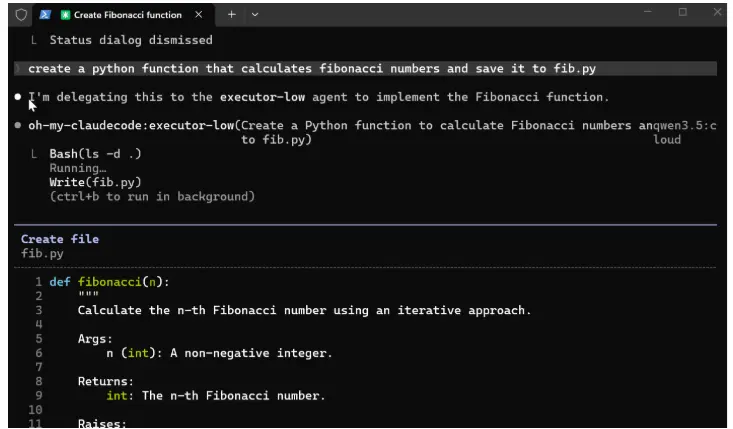Viewport: 733px width, 429px height.
Task: Close the Create Fibonacci function tab
Action: [199, 15]
